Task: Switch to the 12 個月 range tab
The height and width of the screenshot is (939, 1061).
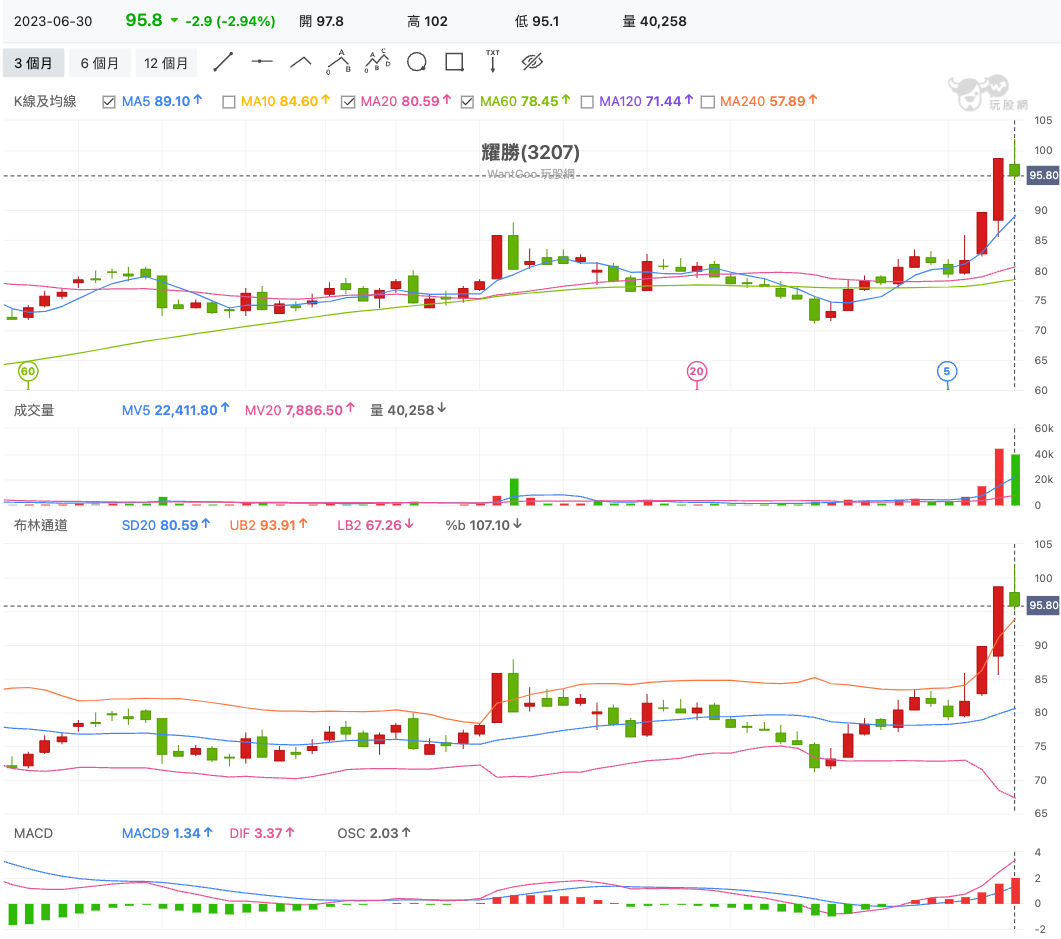Action: pos(166,63)
